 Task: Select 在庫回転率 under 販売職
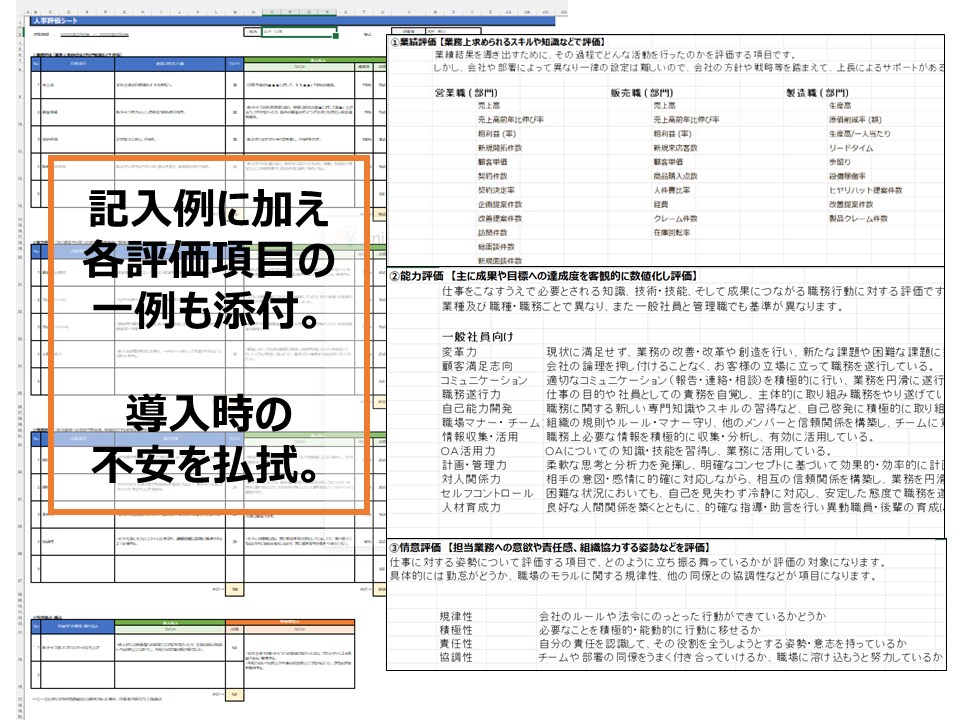coord(672,232)
